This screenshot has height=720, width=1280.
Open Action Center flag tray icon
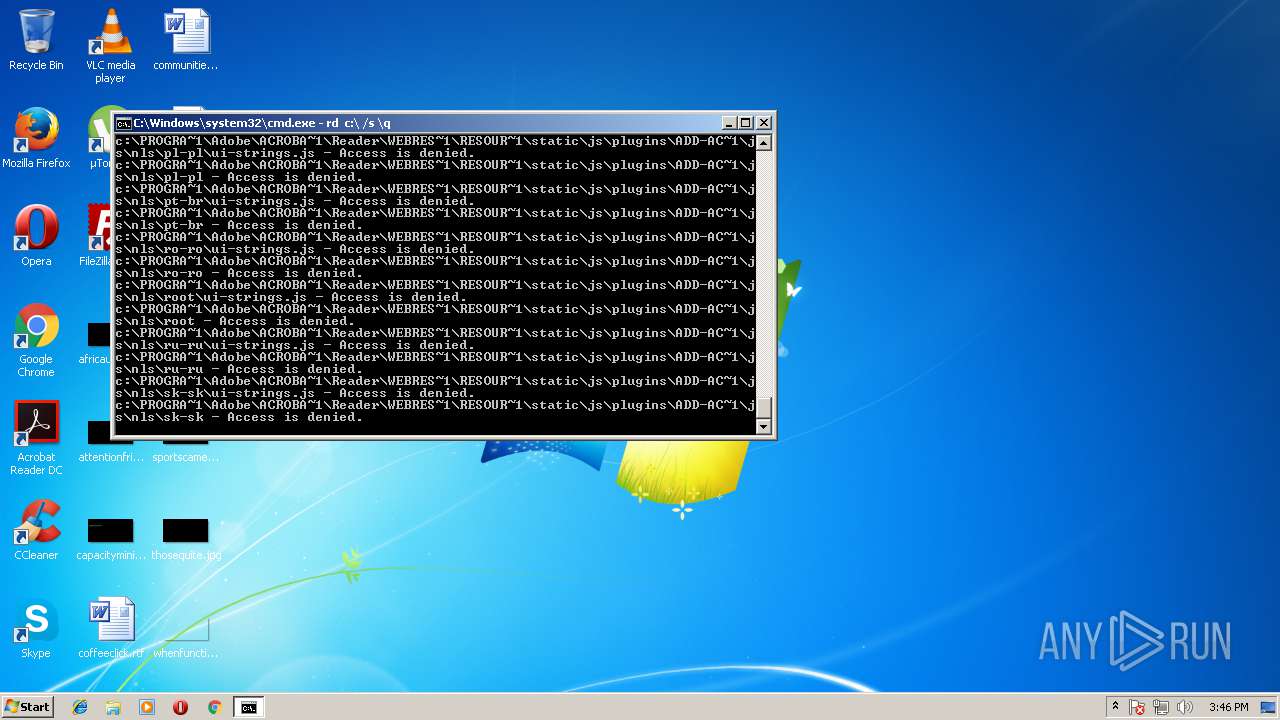pos(1137,707)
